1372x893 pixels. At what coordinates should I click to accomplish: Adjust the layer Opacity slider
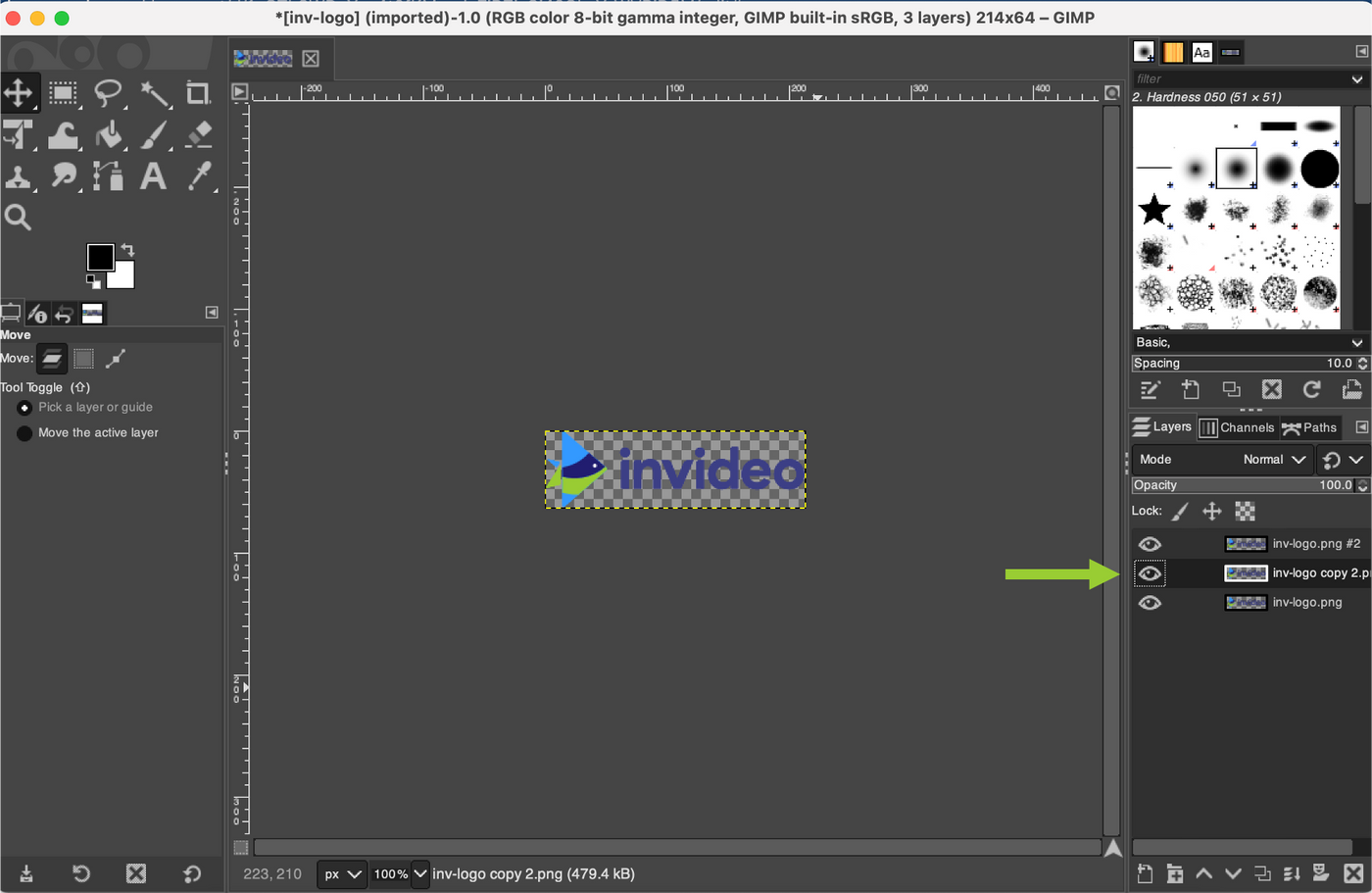[1244, 485]
